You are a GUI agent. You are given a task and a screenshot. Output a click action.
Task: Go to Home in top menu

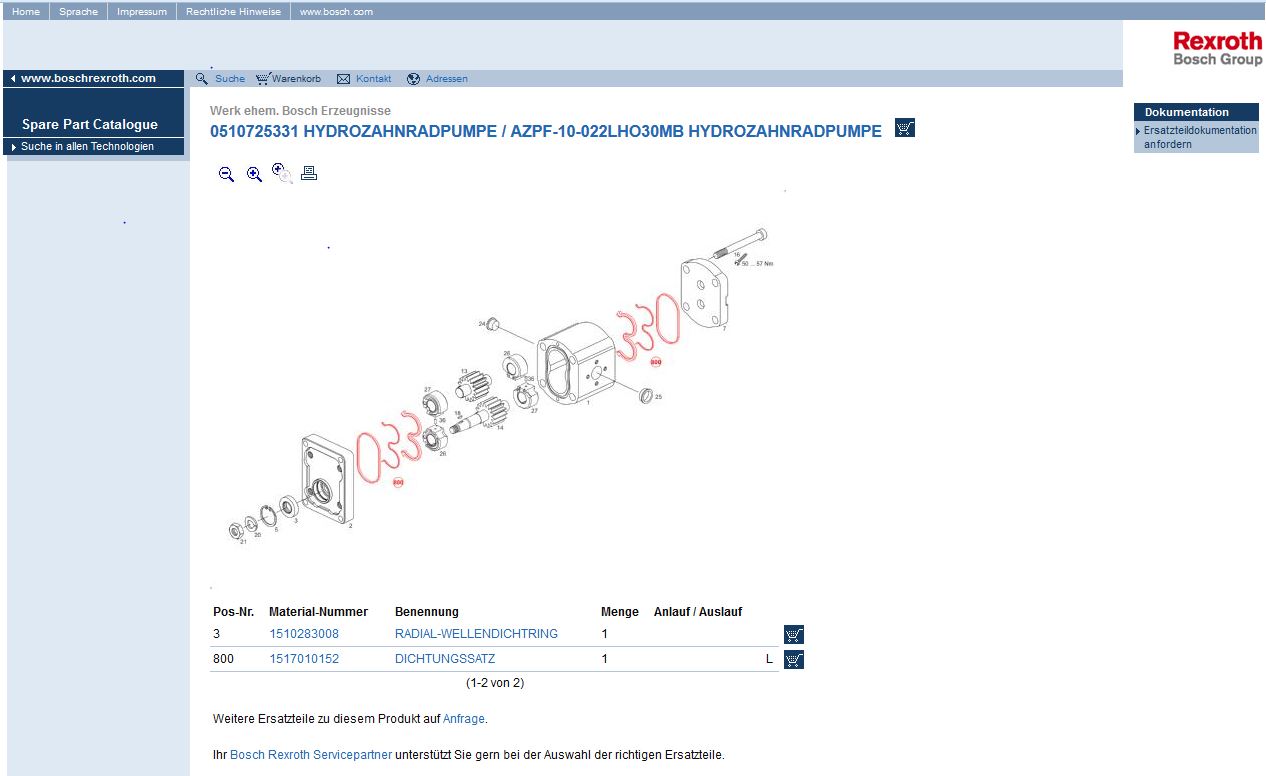coord(26,12)
